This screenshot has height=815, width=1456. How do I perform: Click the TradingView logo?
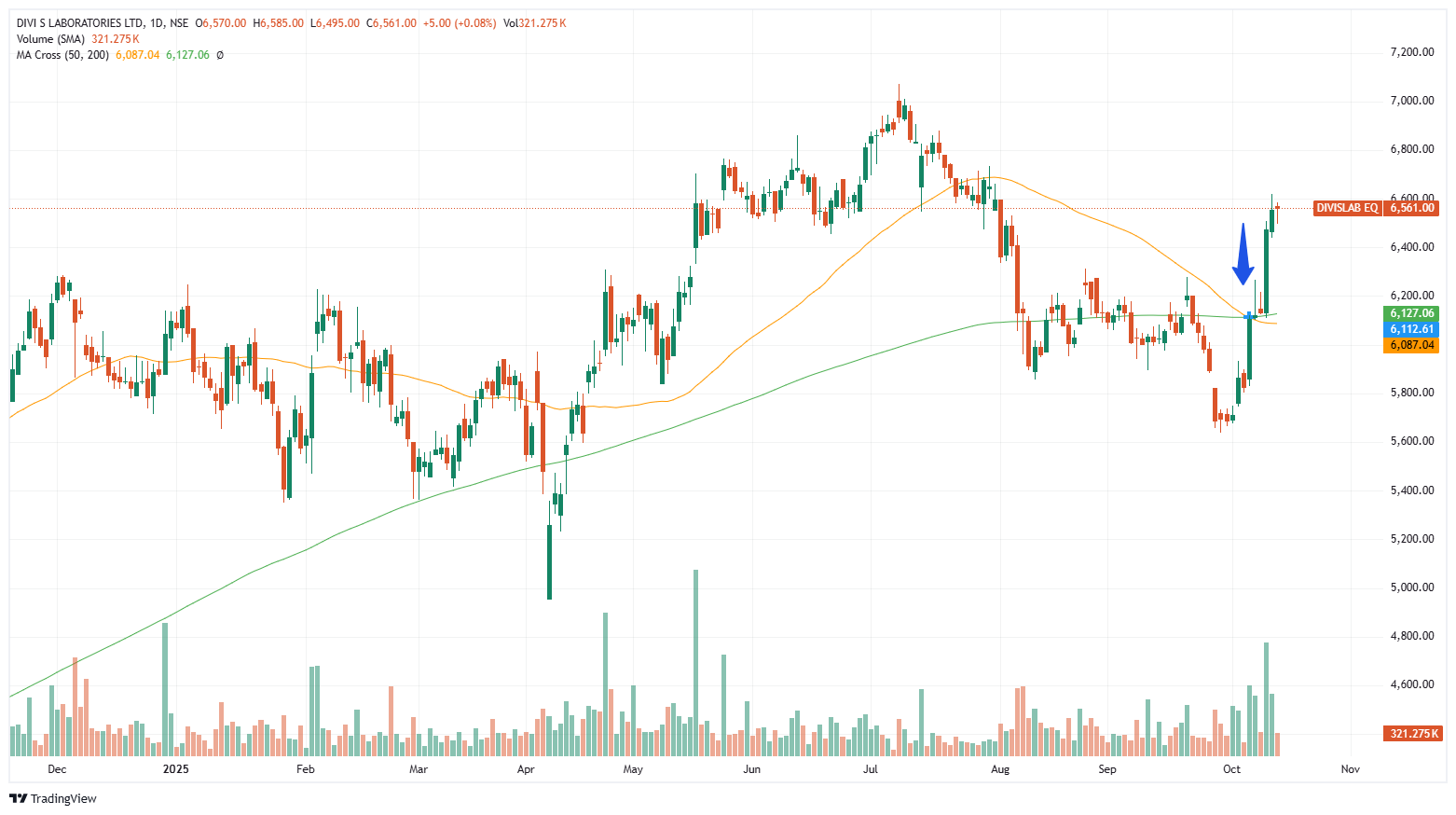click(x=53, y=798)
